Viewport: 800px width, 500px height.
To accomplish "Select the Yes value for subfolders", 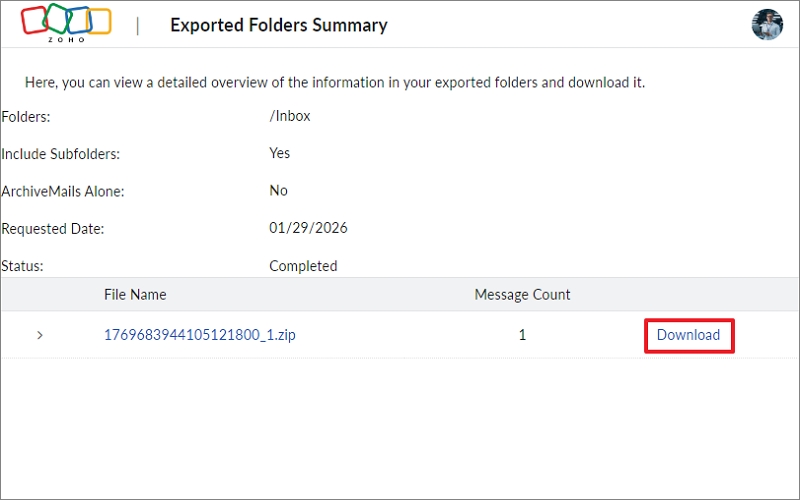I will (280, 153).
